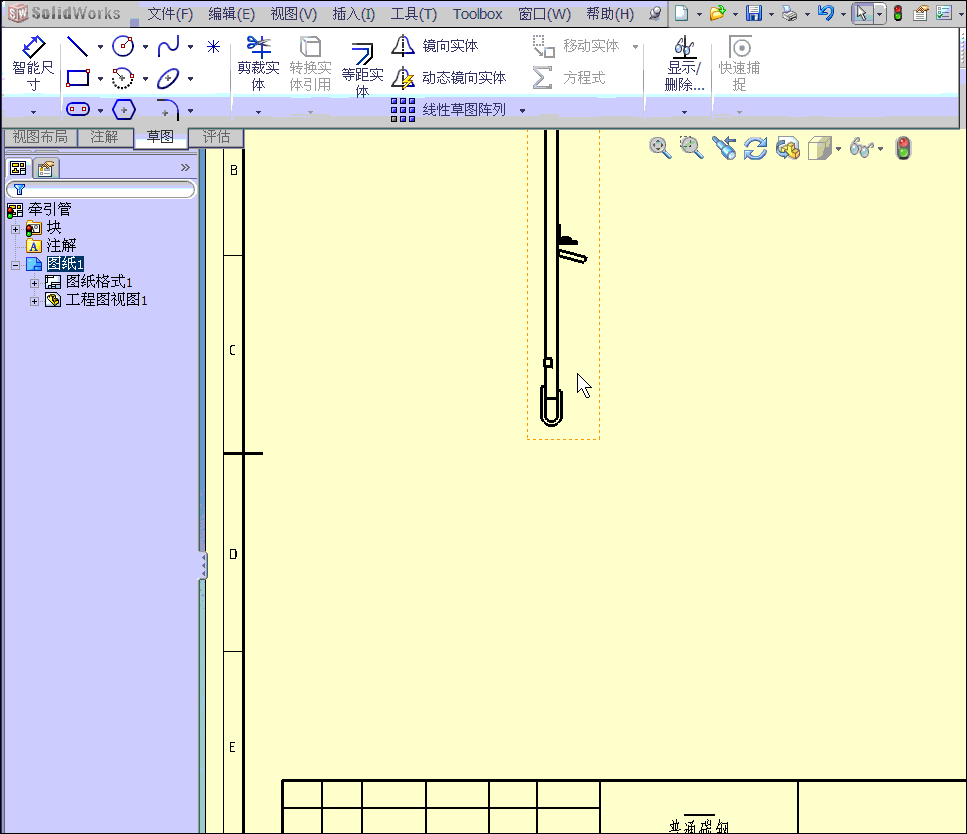Screen dimensions: 967x834
Task: Click the Print icon
Action: click(789, 13)
